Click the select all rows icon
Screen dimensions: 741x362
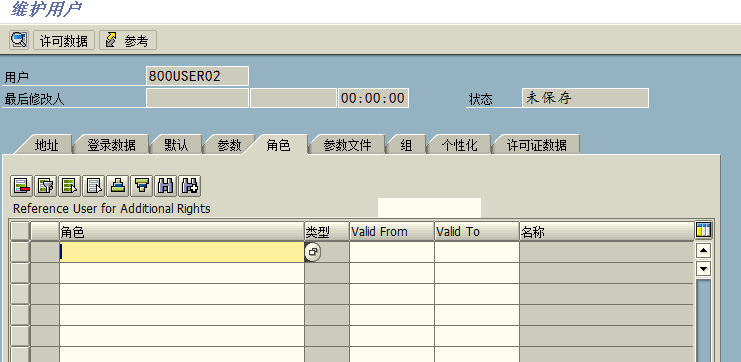tap(70, 186)
